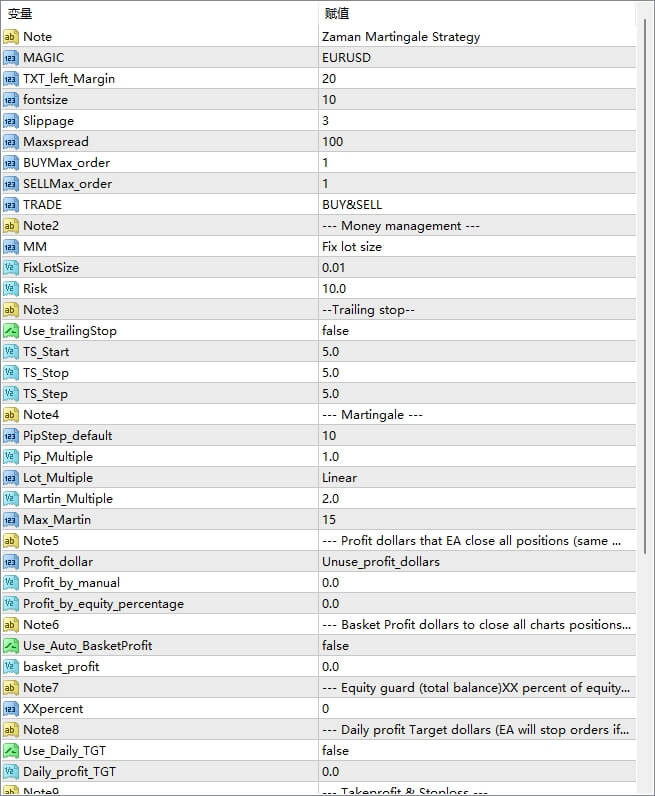Select the double-type icon beside FixLotSize
The width and height of the screenshot is (655, 796).
11,268
